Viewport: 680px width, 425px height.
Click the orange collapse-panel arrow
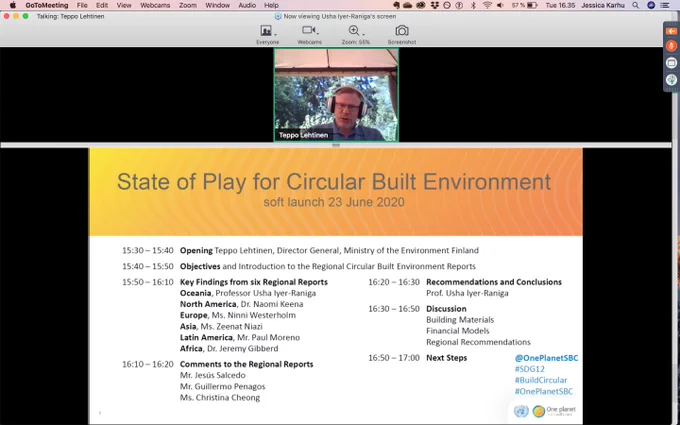[671, 31]
